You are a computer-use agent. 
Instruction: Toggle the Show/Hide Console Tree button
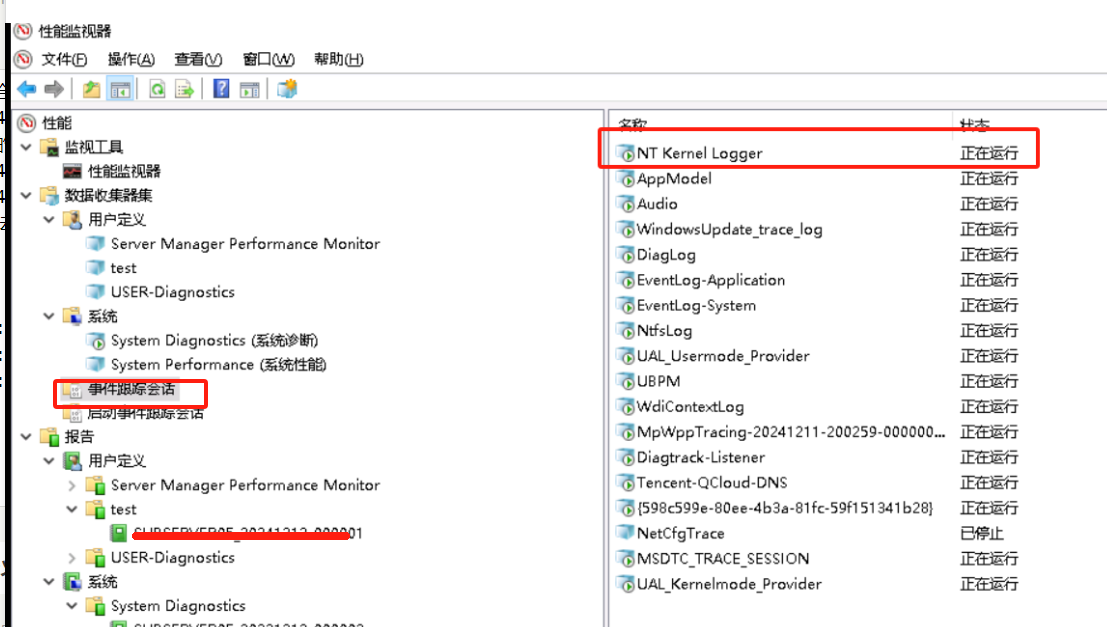point(120,90)
